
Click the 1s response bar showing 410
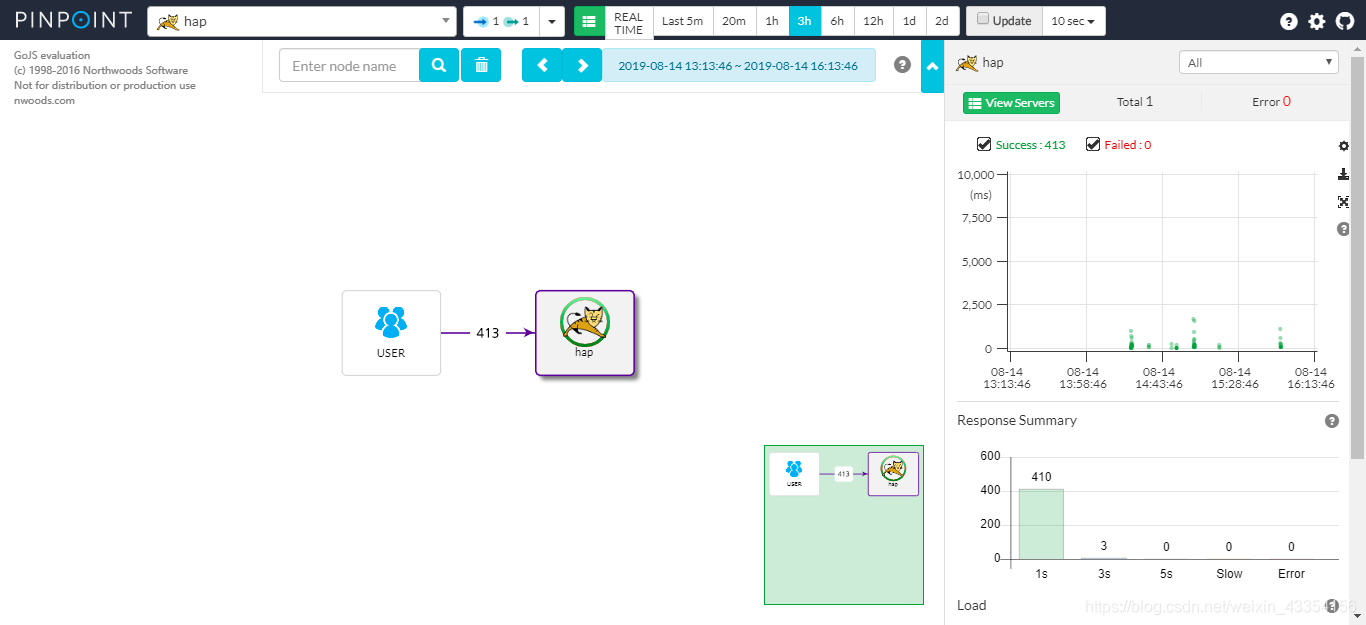click(x=1041, y=523)
